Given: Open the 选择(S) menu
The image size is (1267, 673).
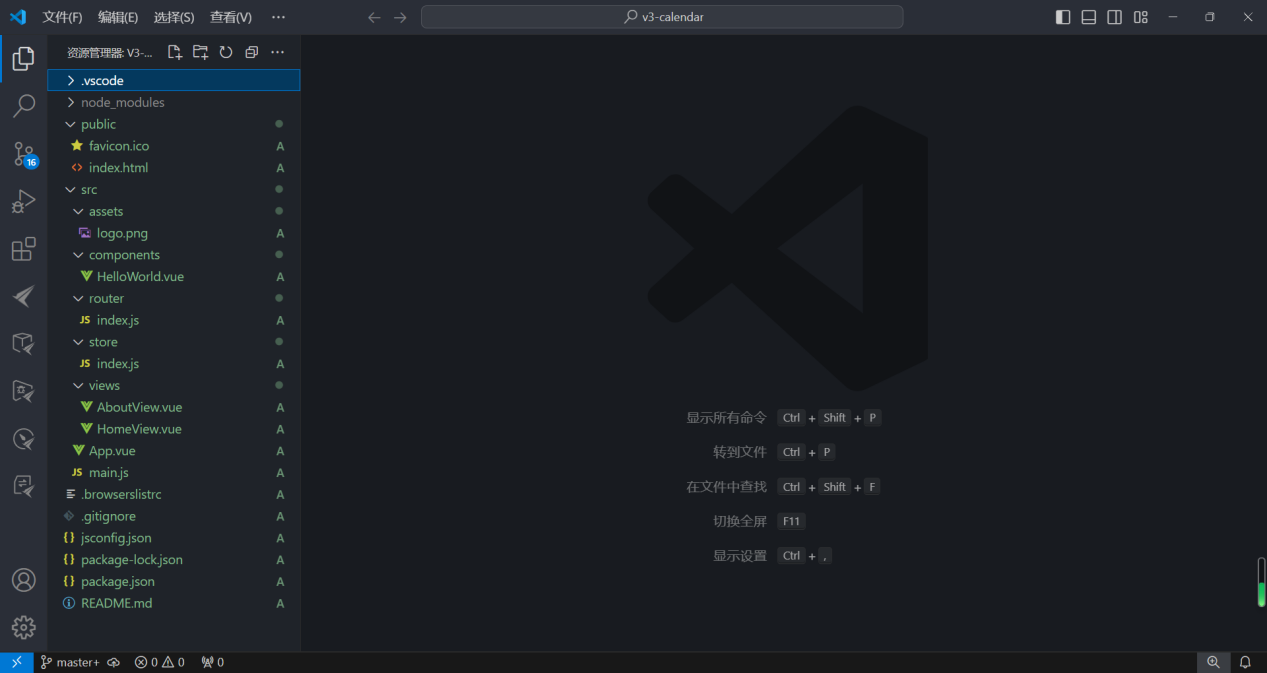Looking at the screenshot, I should (174, 17).
